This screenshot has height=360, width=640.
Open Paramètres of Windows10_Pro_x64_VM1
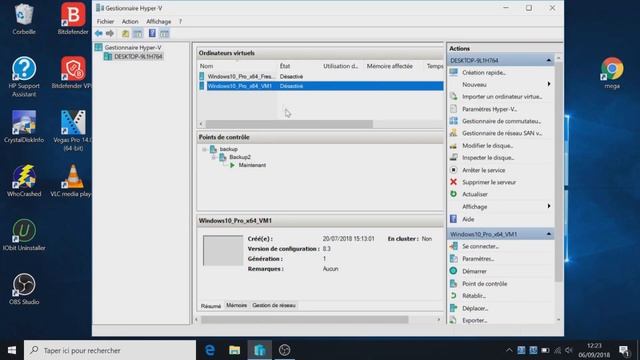tap(478, 259)
